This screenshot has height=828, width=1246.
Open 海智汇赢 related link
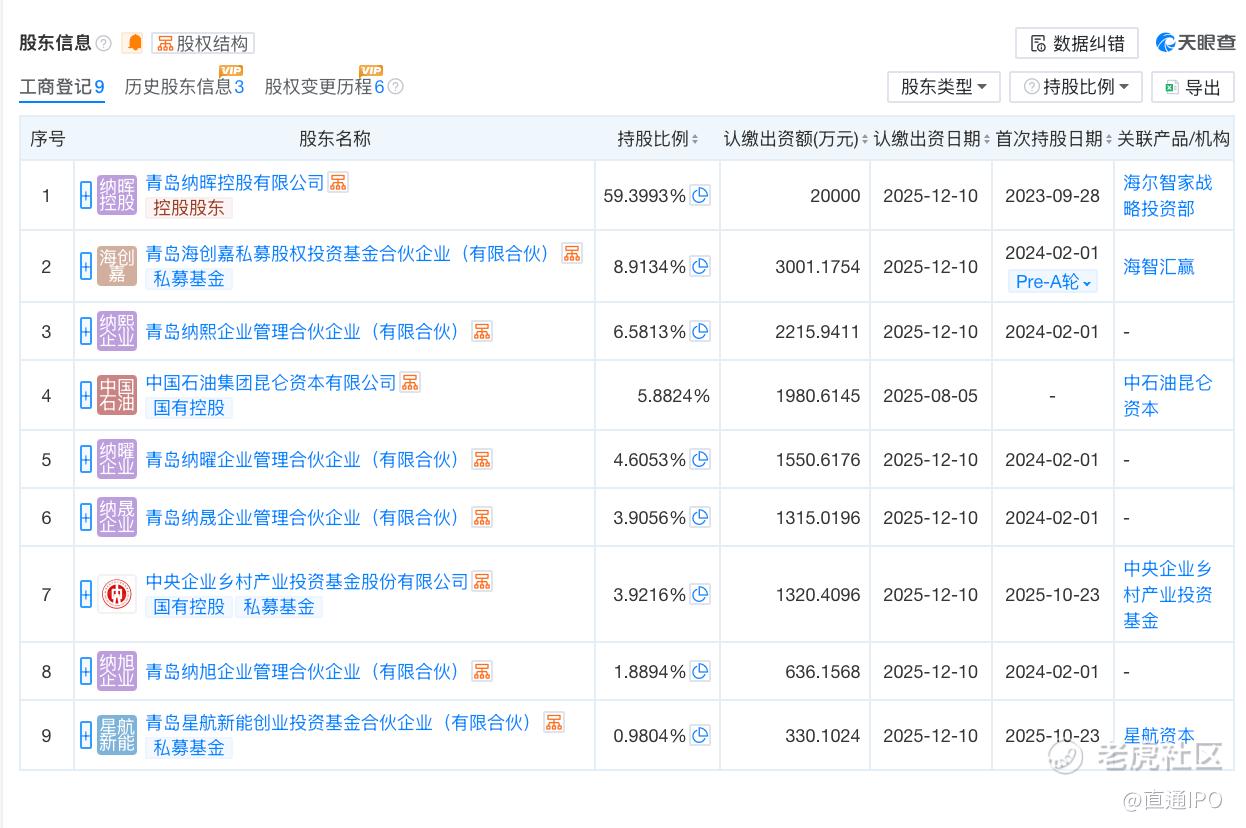(1159, 266)
